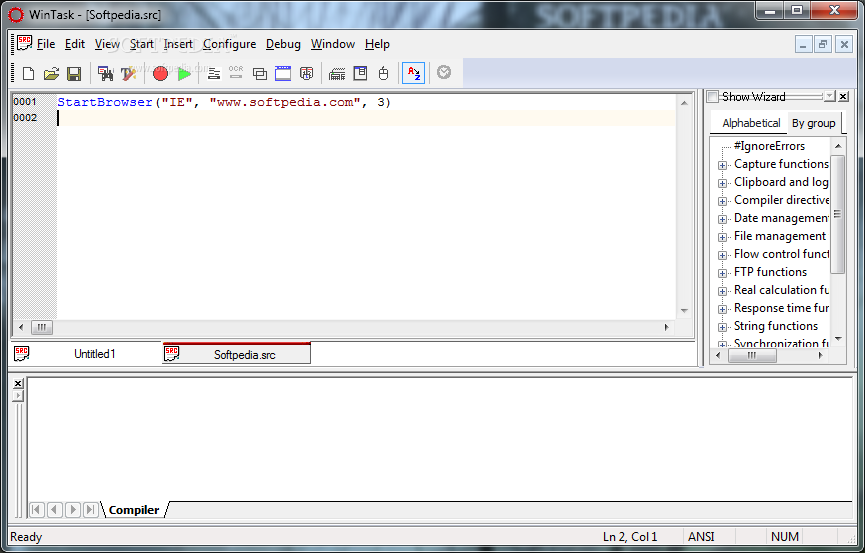The height and width of the screenshot is (553, 865).
Task: Click the SRC document icon in menu bar
Action: (x=24, y=43)
